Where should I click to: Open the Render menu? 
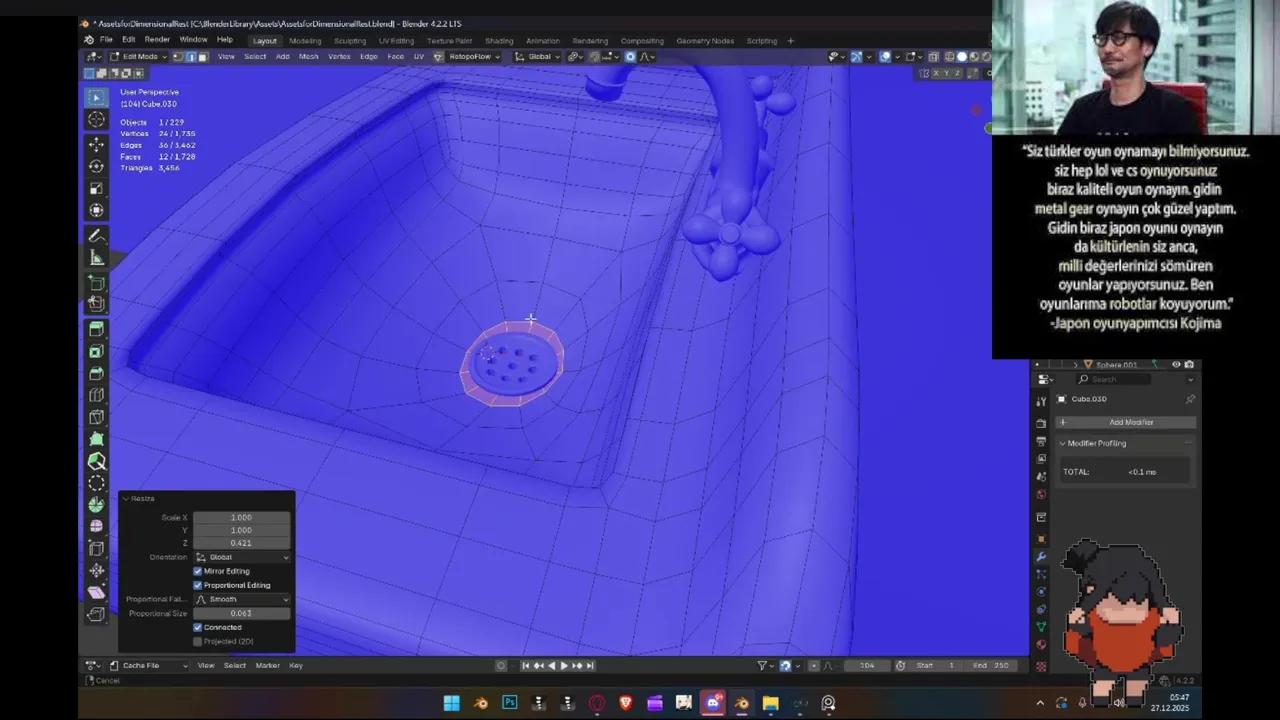[x=157, y=40]
